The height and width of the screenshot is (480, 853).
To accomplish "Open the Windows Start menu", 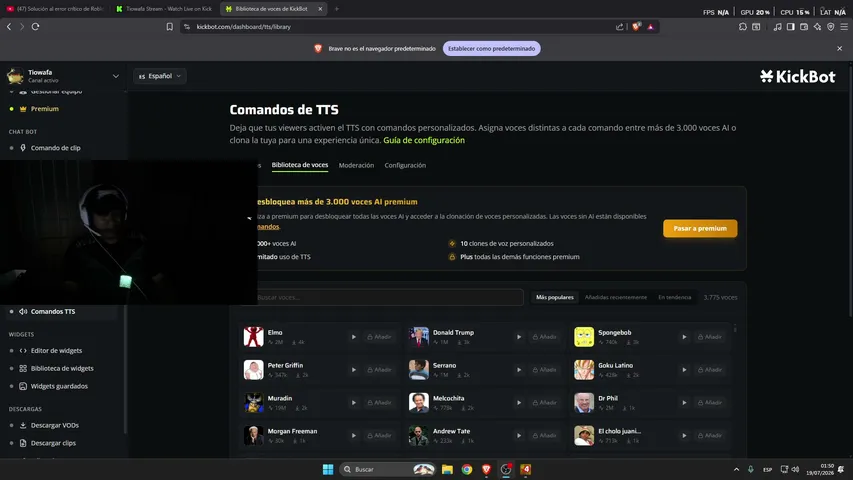I will coord(328,469).
